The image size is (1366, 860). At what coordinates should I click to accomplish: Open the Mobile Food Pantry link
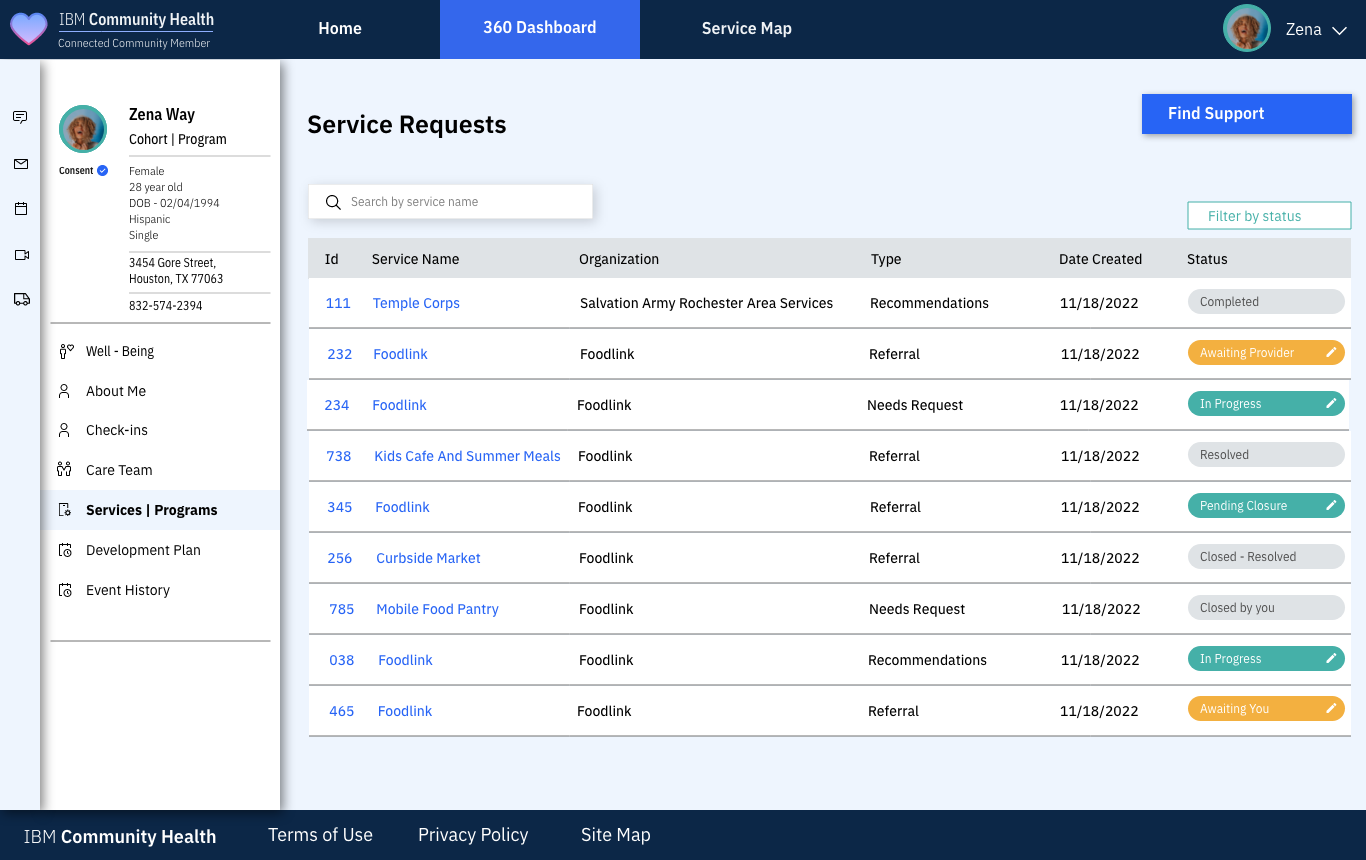[x=437, y=609]
